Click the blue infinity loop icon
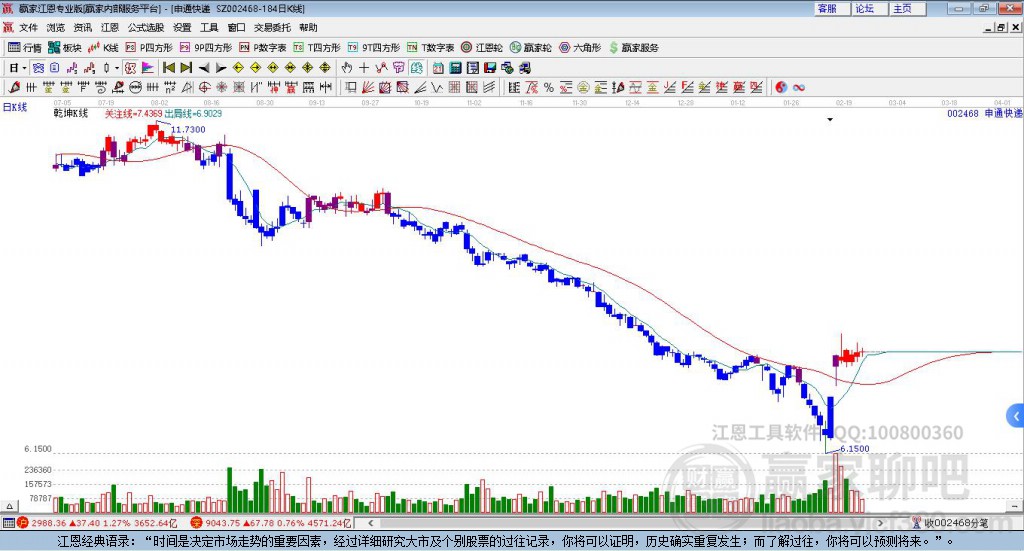Screen dimensions: 1024x551 coord(799,87)
